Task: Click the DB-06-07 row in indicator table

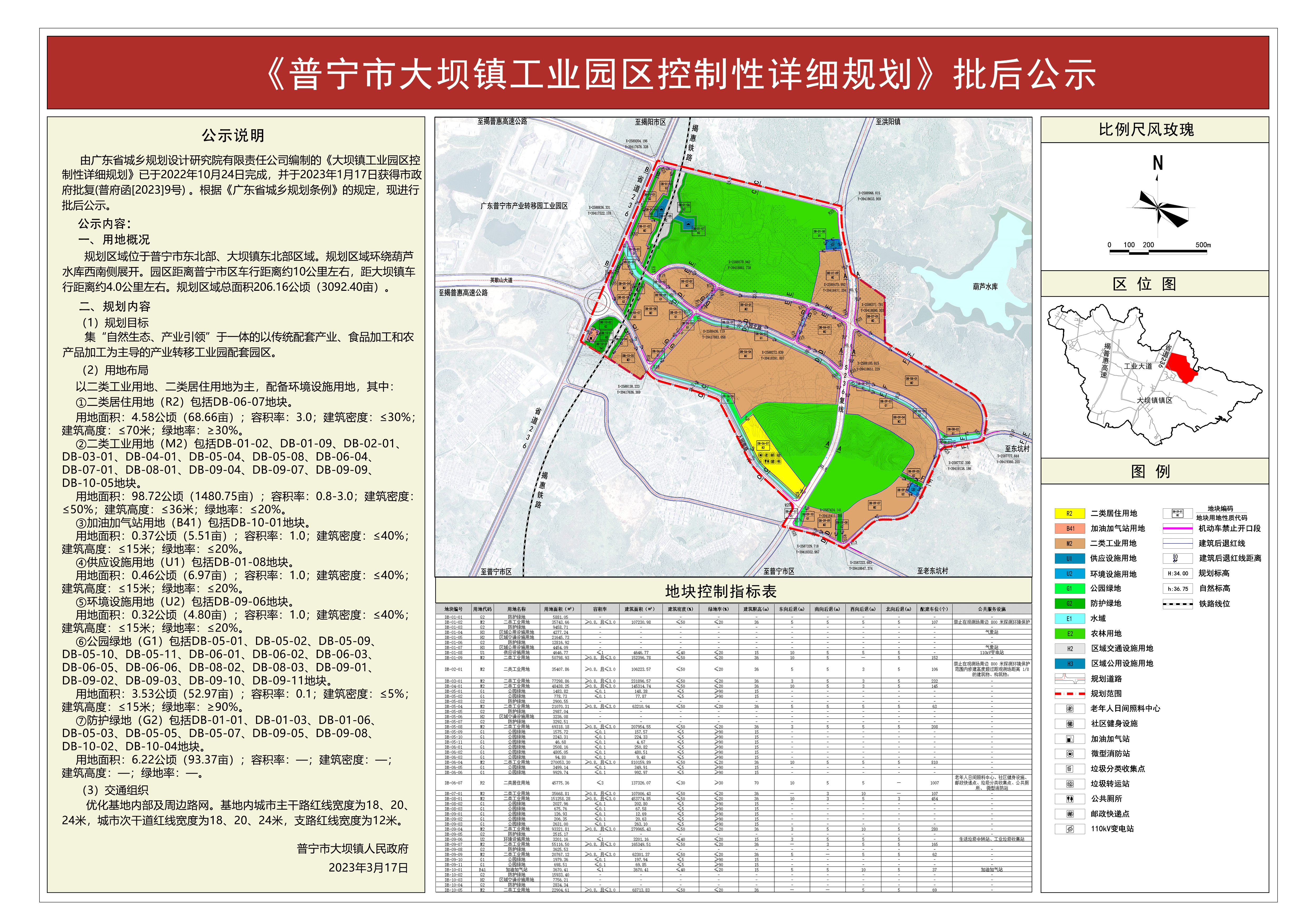Action: point(734,783)
